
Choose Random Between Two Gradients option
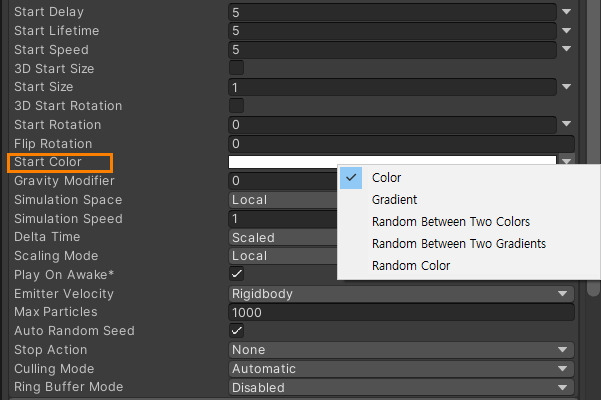tap(468, 244)
